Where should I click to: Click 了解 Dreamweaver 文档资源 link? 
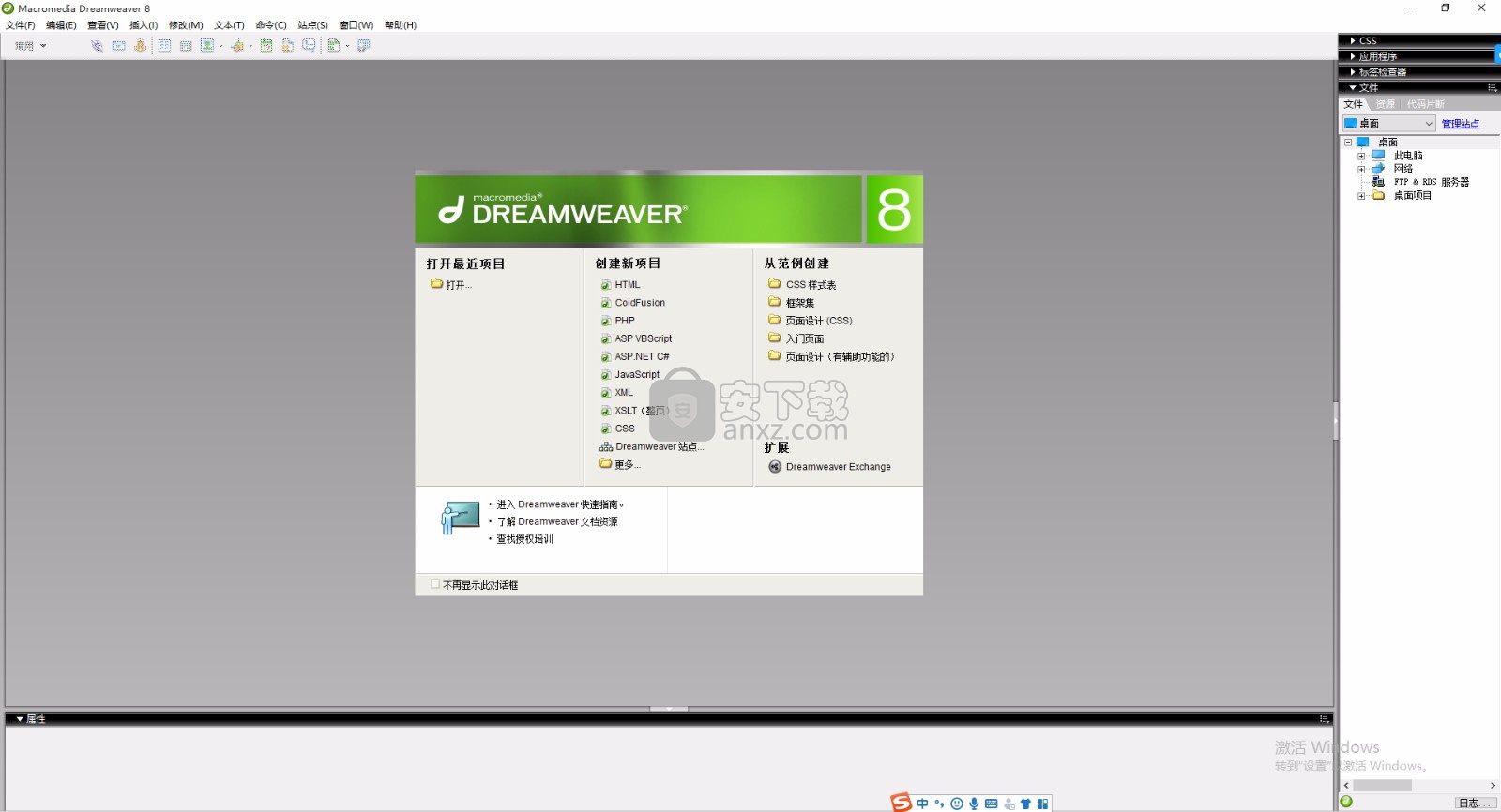(x=557, y=521)
